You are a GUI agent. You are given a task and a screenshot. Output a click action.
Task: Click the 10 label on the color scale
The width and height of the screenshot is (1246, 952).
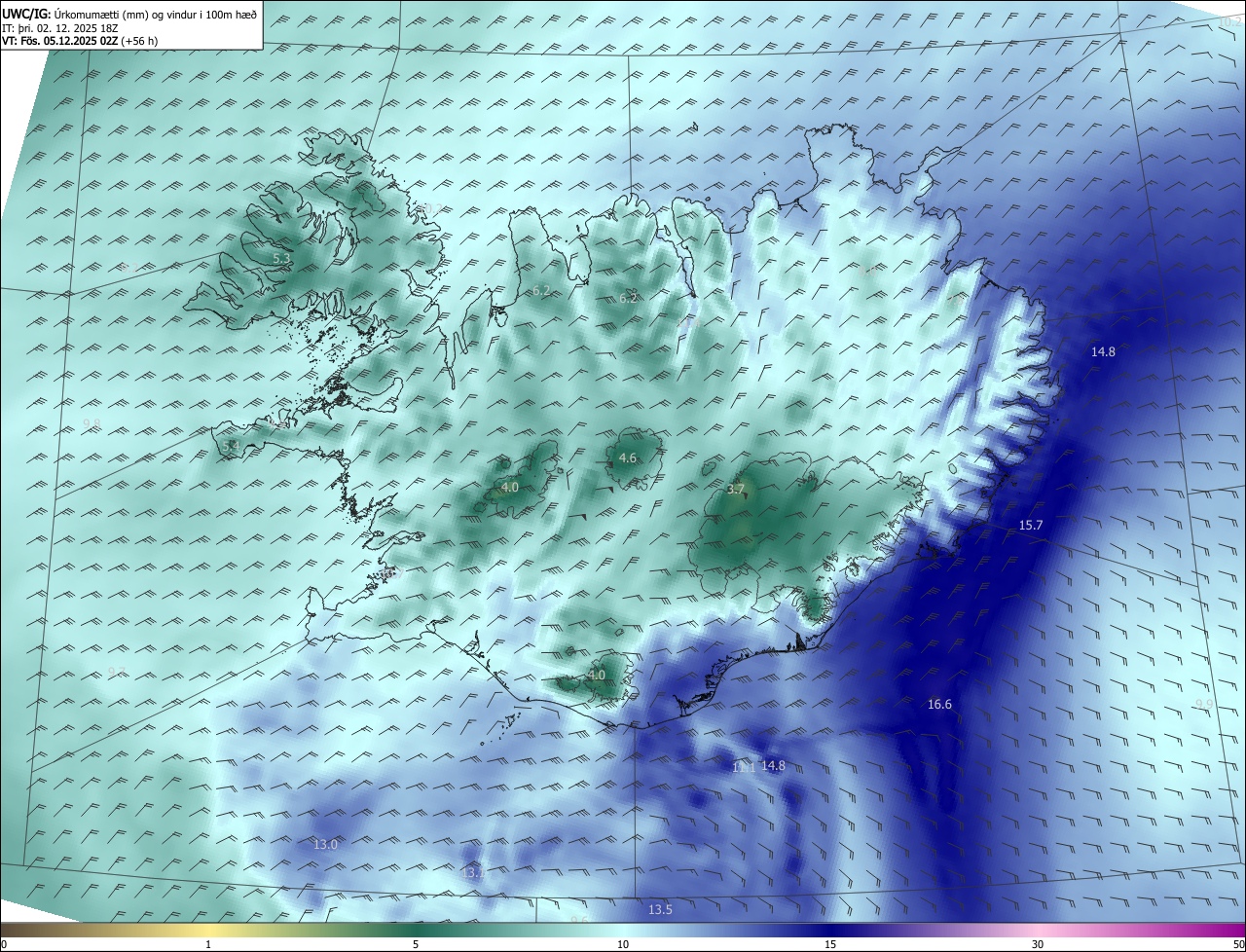click(623, 945)
